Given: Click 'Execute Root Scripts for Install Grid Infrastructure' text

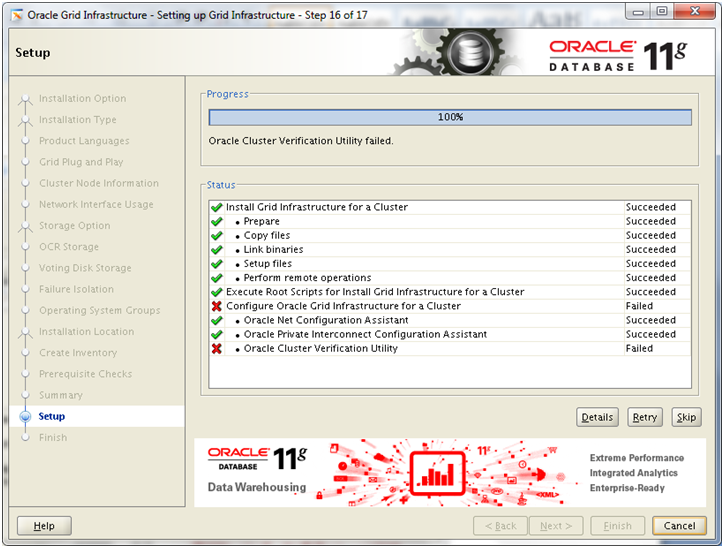Looking at the screenshot, I should (375, 292).
